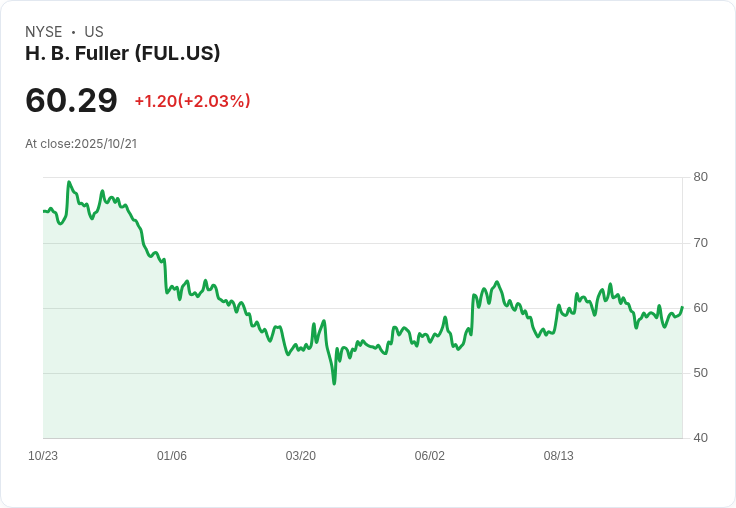Viewport: 736px width, 508px height.
Task: Click the H. B. Fuller (FUL.US) title
Action: (123, 54)
